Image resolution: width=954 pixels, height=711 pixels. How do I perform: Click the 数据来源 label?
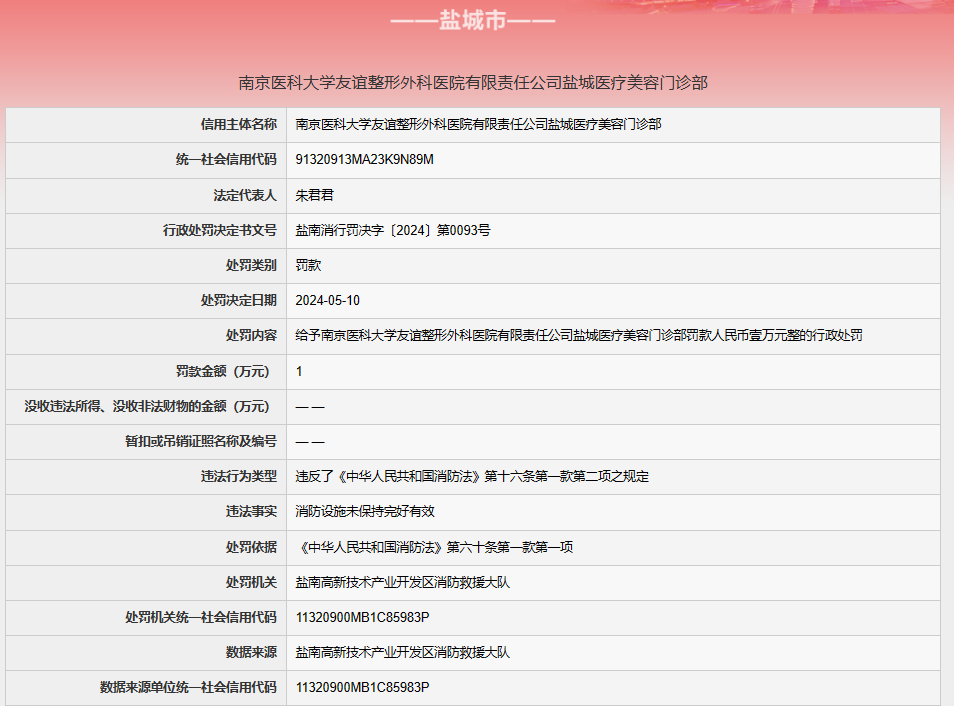pyautogui.click(x=251, y=653)
